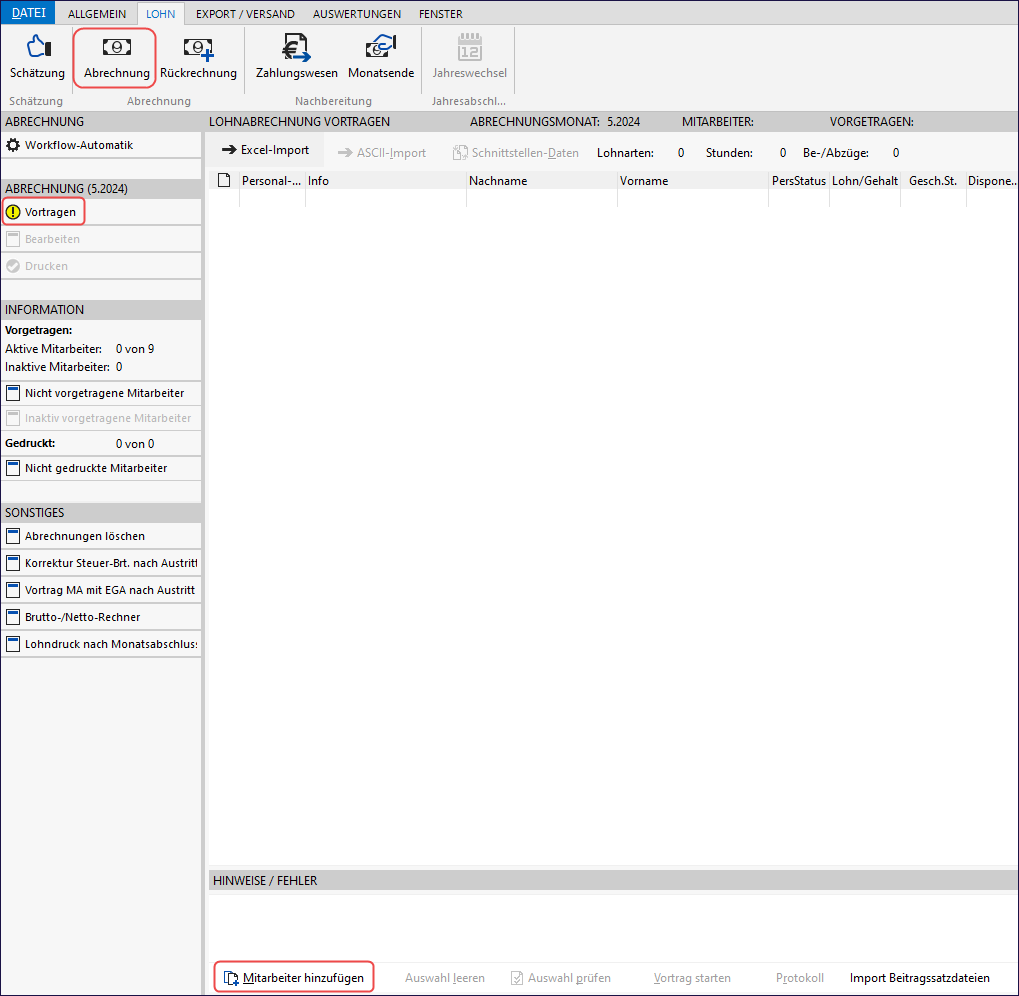Click the "HINWEISE / FEHLER" panel header
Screen dimensions: 1019x996
coord(265,880)
